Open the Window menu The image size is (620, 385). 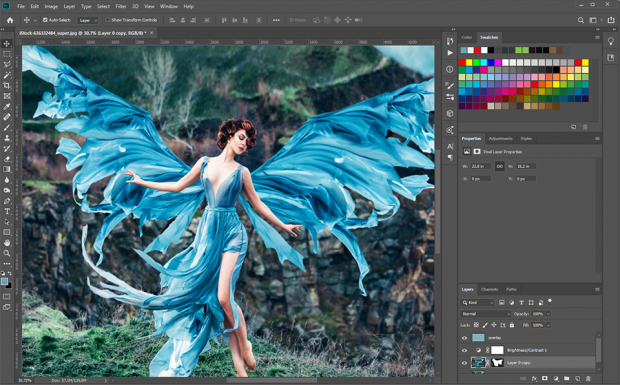[169, 6]
